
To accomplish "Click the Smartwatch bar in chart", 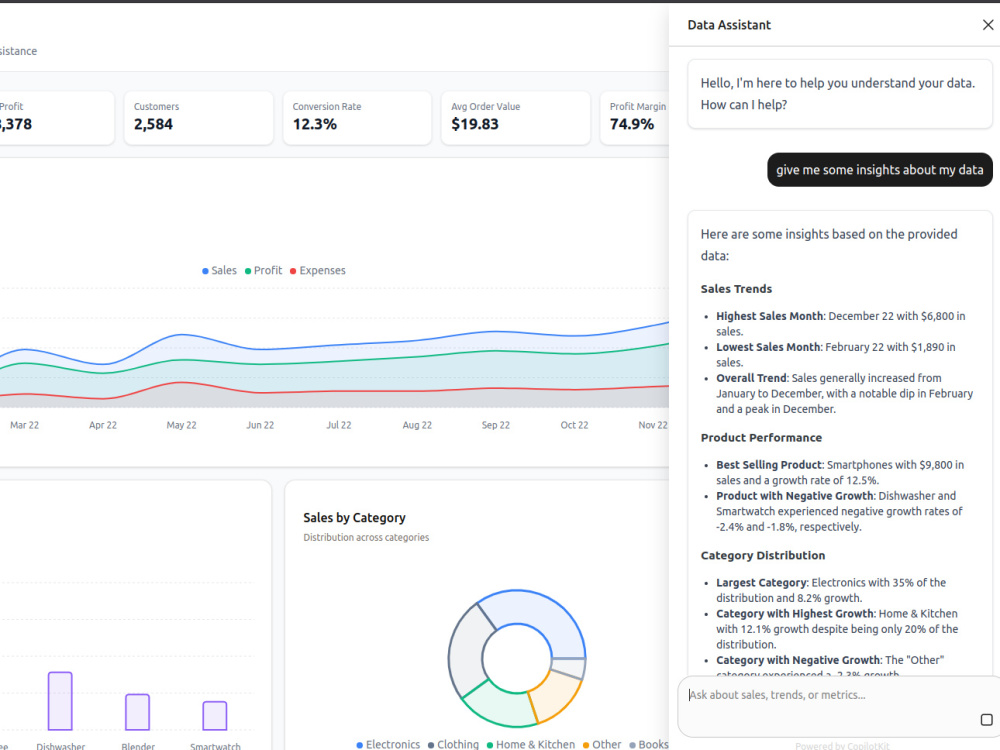I will [x=215, y=716].
